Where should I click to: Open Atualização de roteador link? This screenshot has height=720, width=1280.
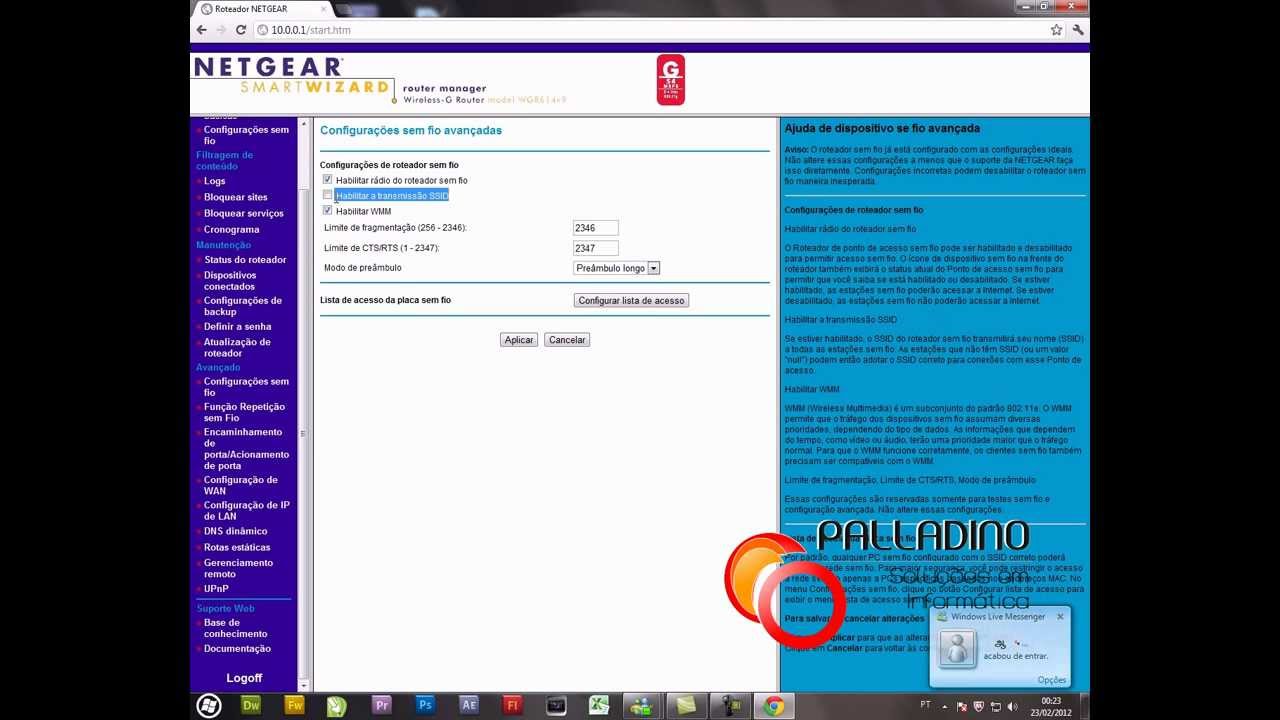point(237,347)
